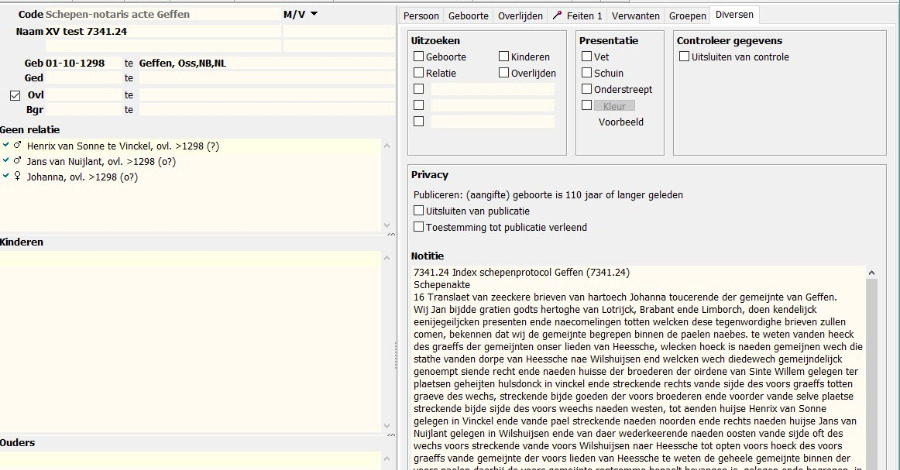
Task: Uncheck the Ovl checkbox
Action: click(15, 96)
